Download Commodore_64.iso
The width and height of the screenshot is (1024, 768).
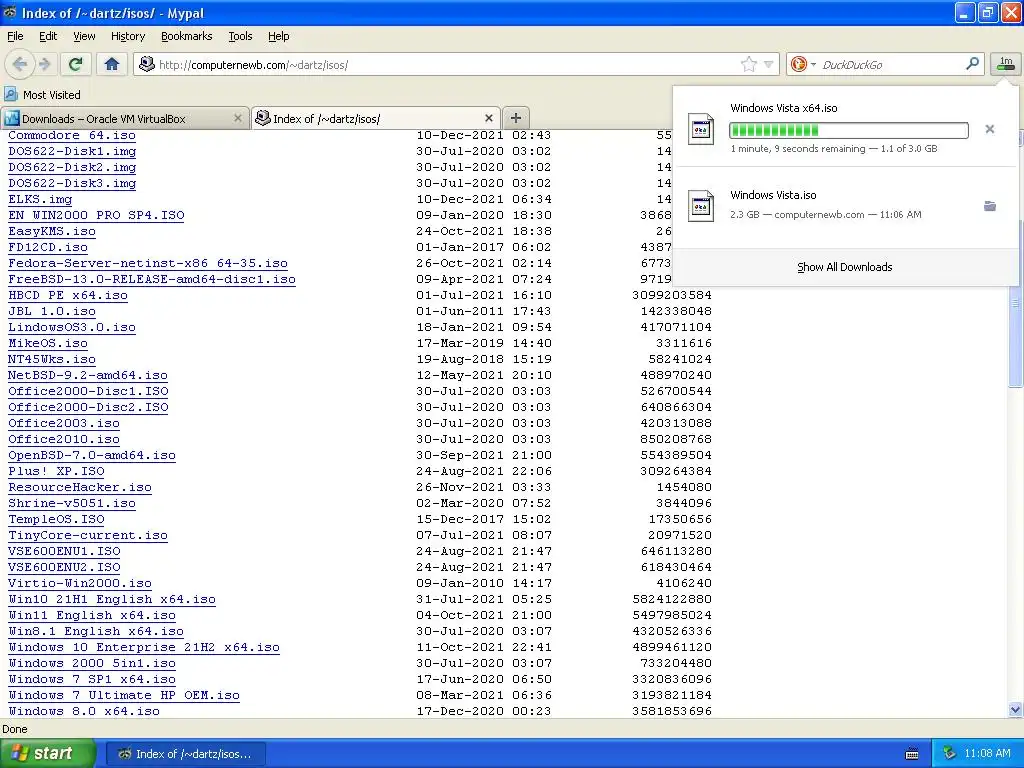[72, 135]
